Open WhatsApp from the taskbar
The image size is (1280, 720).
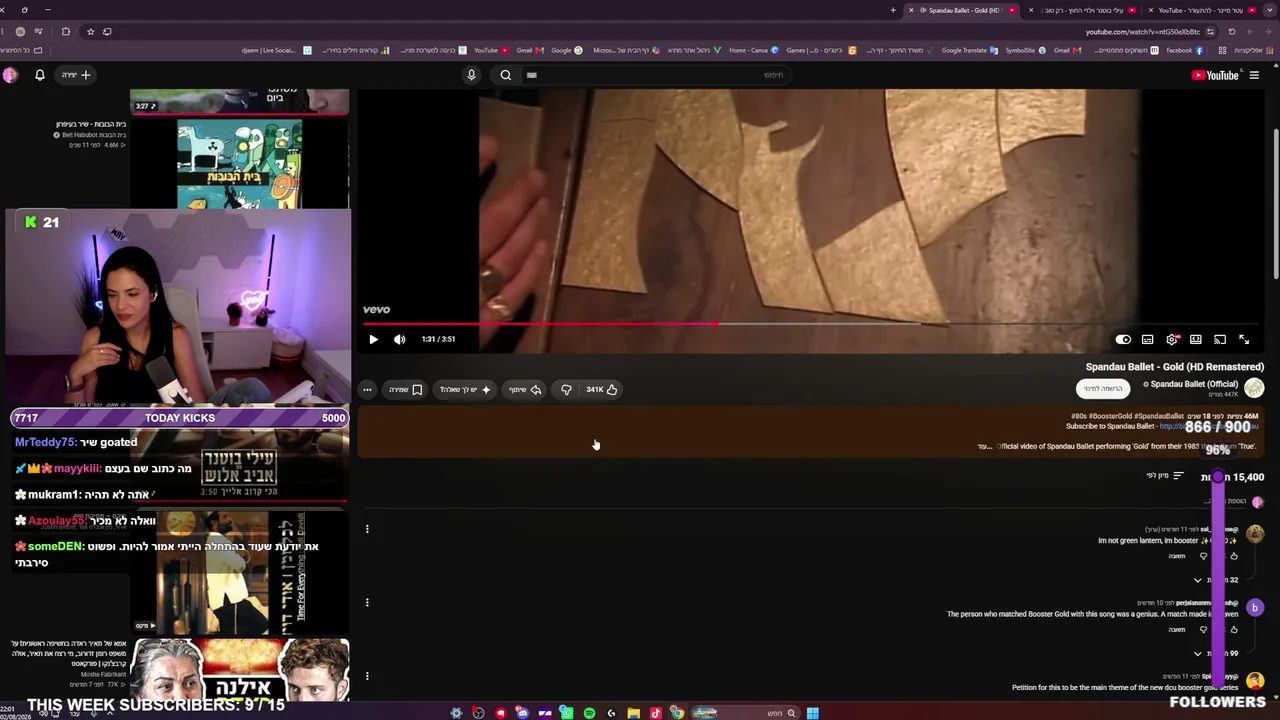[x=567, y=713]
